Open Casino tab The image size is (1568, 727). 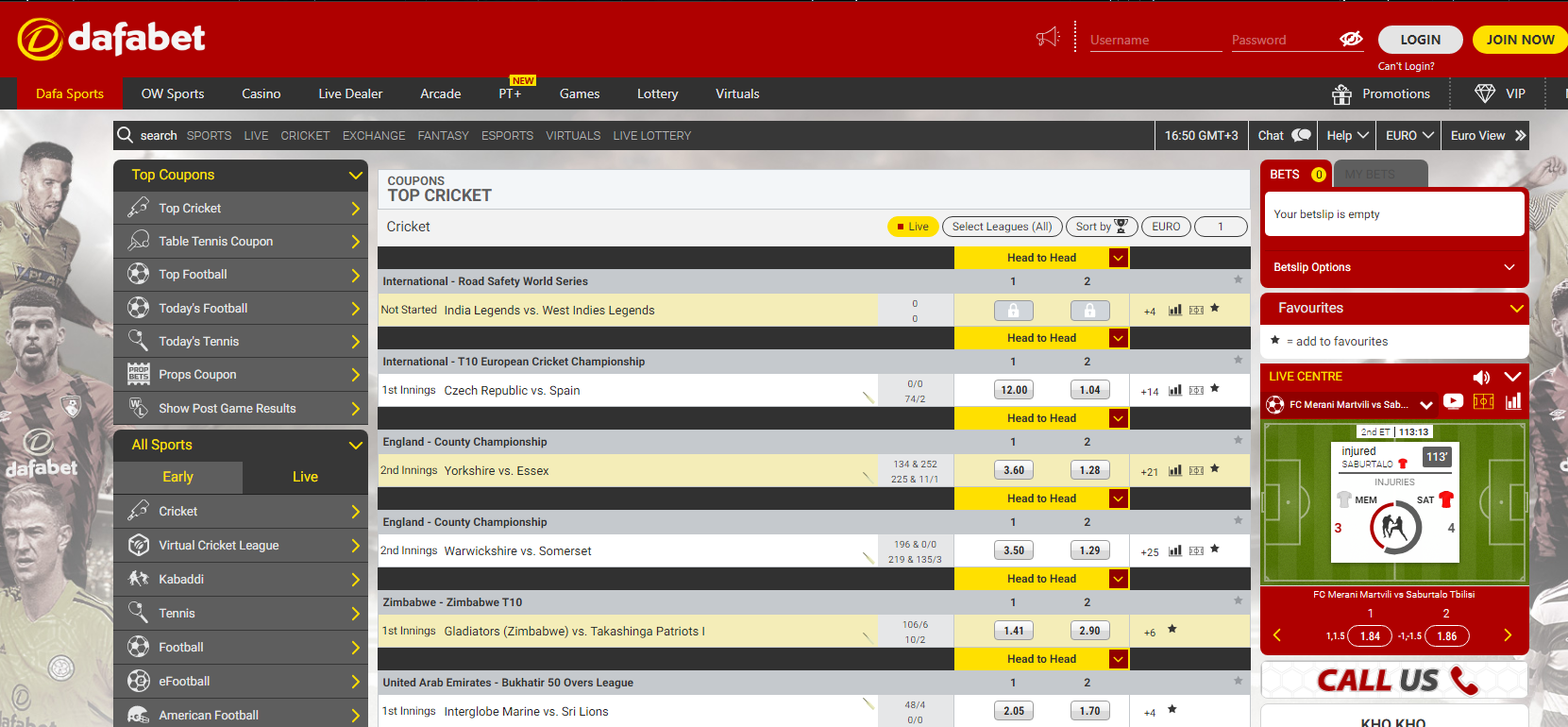point(261,93)
